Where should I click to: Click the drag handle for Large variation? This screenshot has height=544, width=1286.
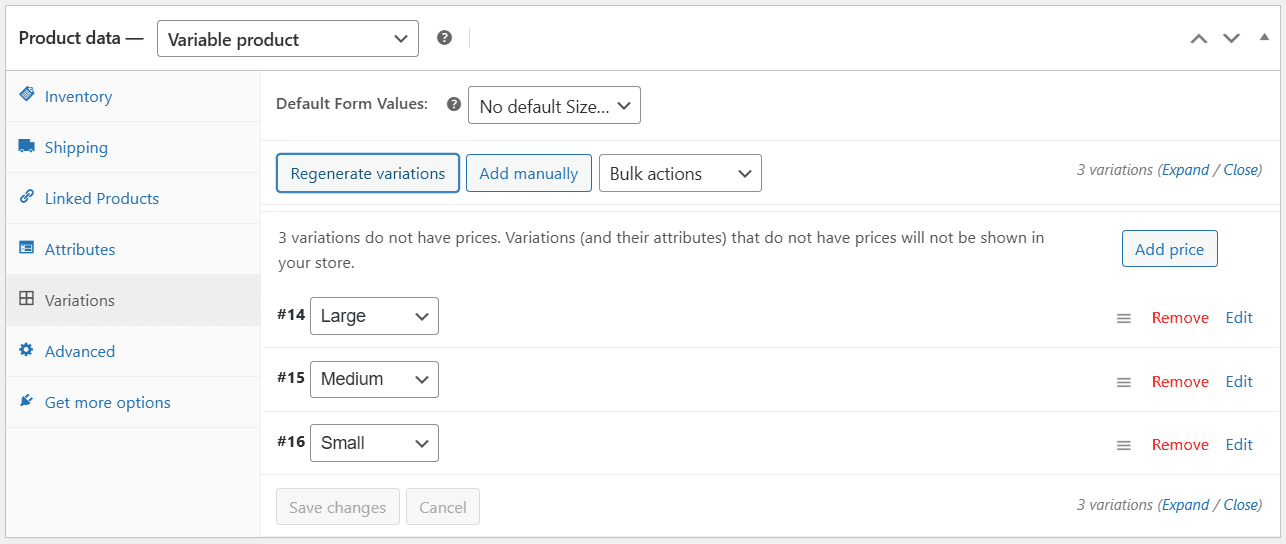pos(1124,318)
